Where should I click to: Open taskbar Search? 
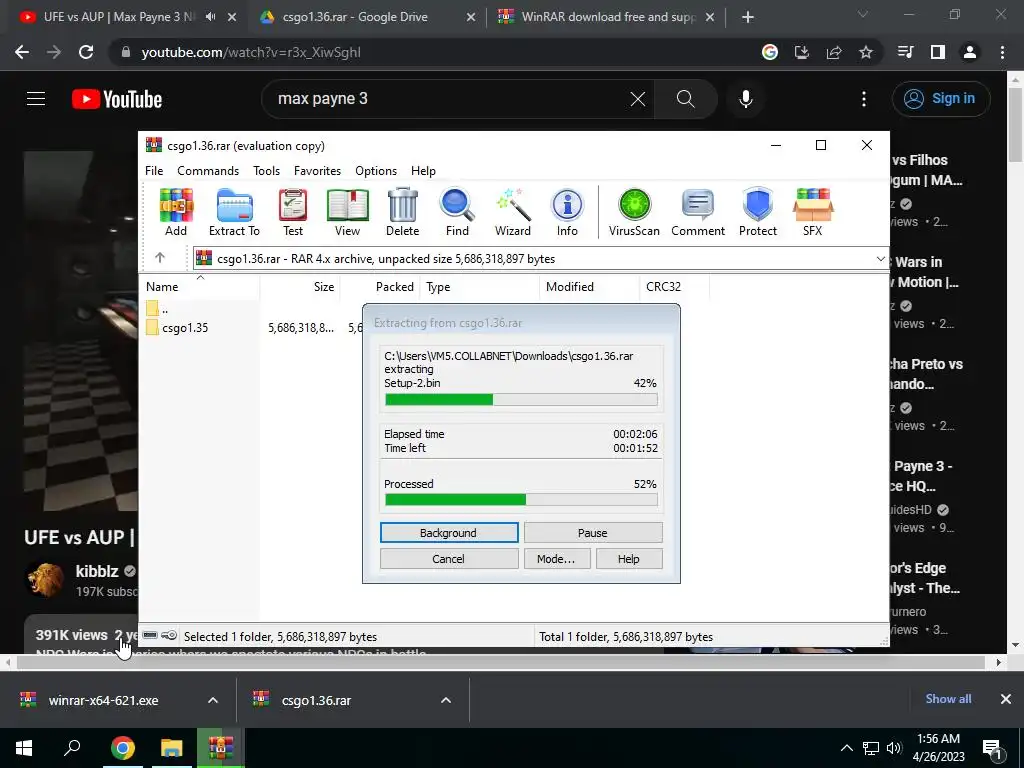pyautogui.click(x=72, y=748)
